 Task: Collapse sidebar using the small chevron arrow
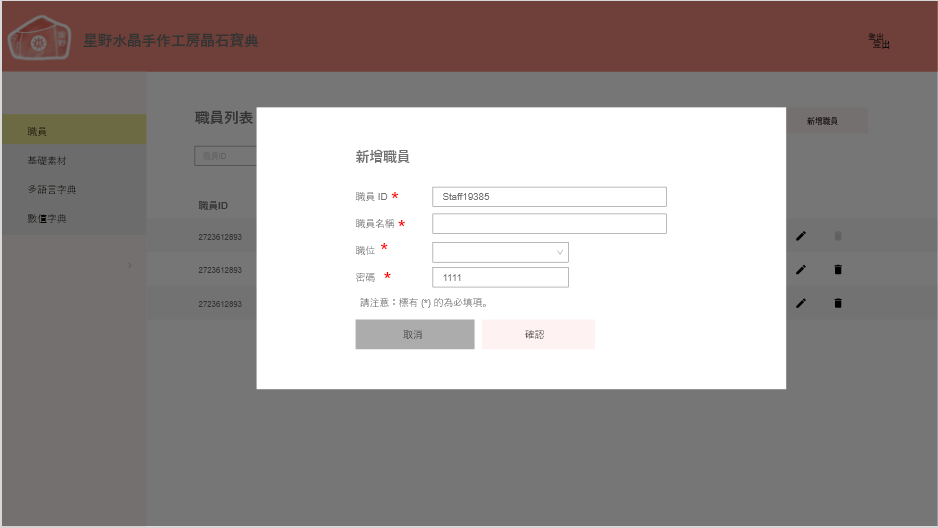[130, 265]
